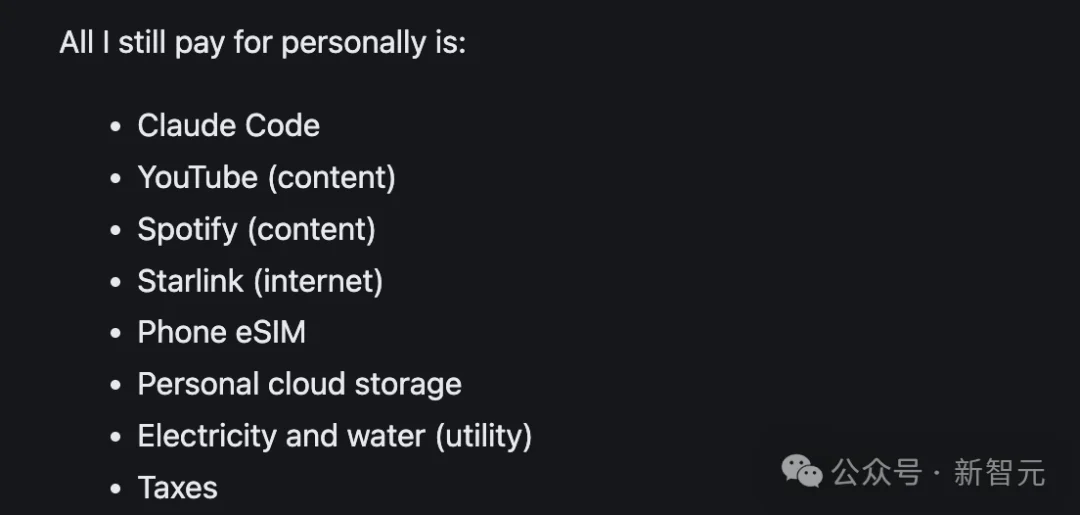Click the bullet beside YouTube (content)

coord(116,178)
